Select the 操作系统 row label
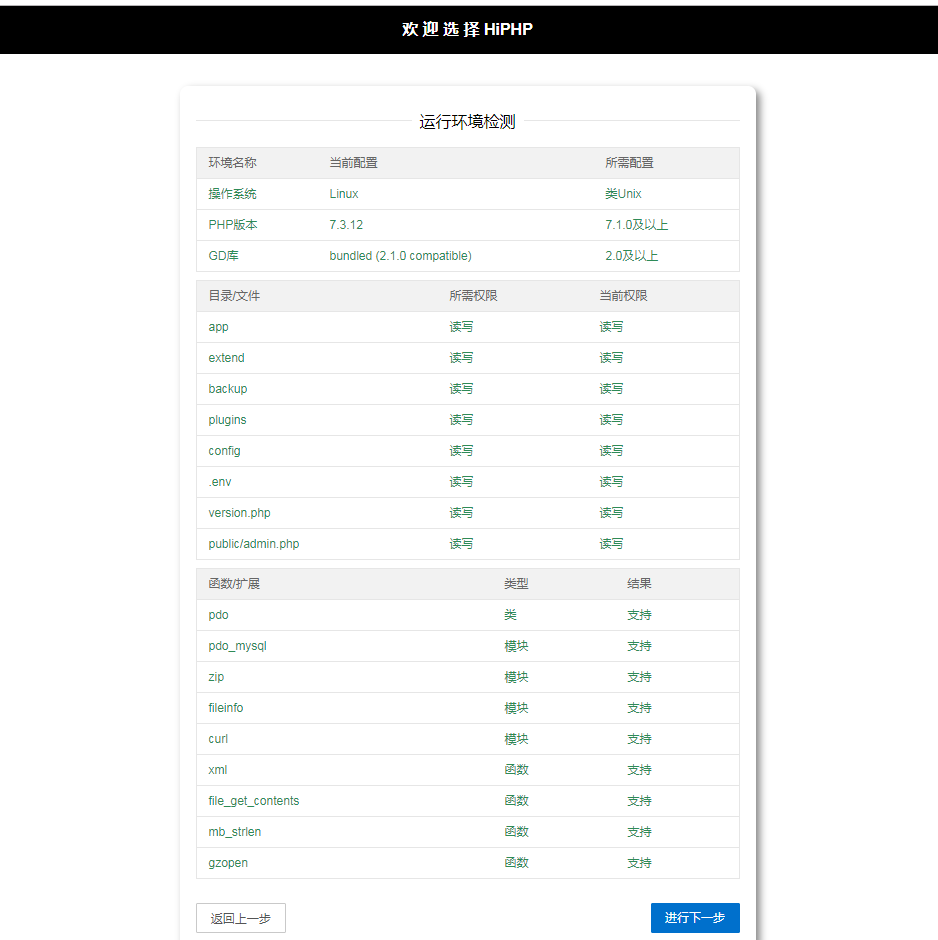 [233, 194]
